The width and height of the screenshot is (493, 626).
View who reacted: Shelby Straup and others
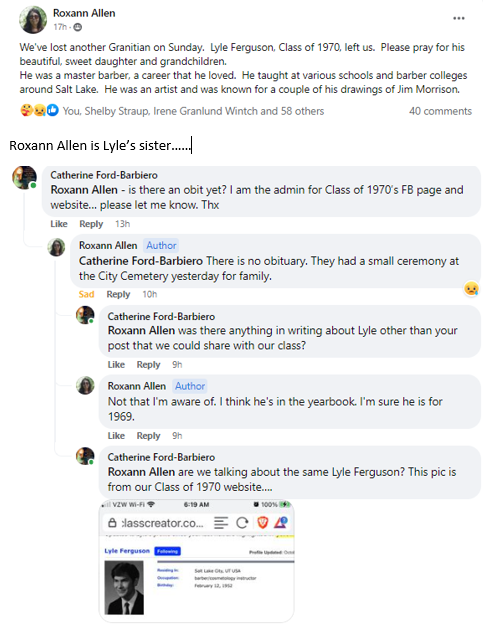193,111
